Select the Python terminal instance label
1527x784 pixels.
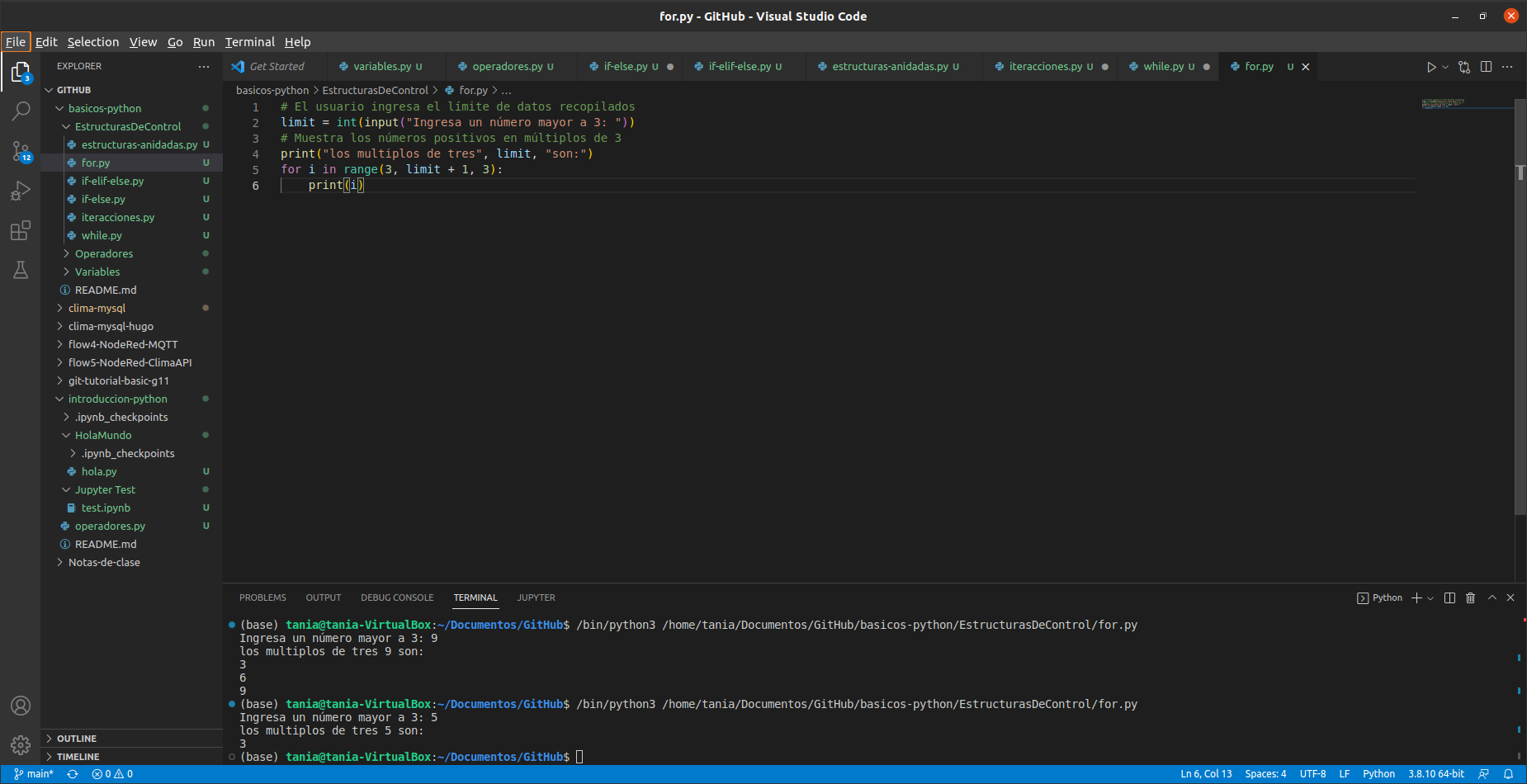click(x=1379, y=597)
